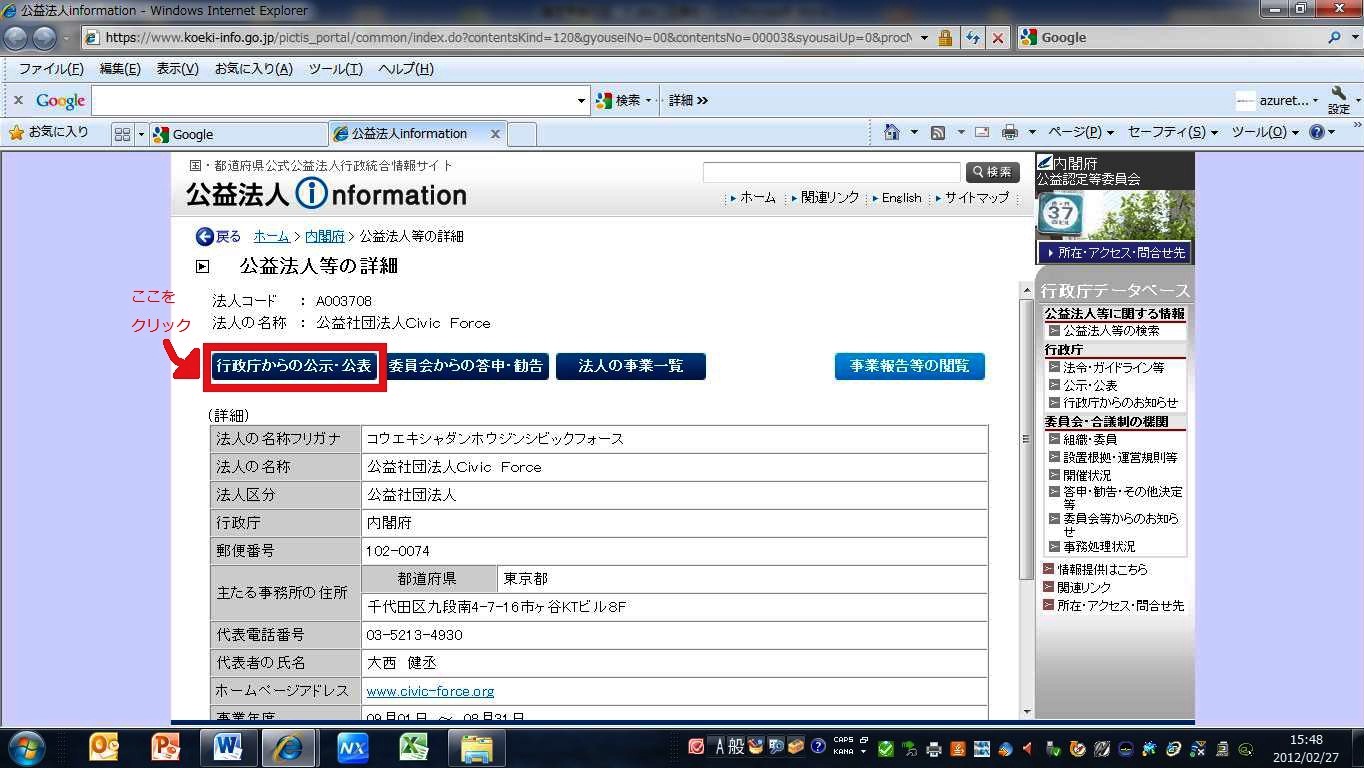Click the 戻る back link
Viewport: 1364px width, 770px height.
pyautogui.click(x=219, y=236)
